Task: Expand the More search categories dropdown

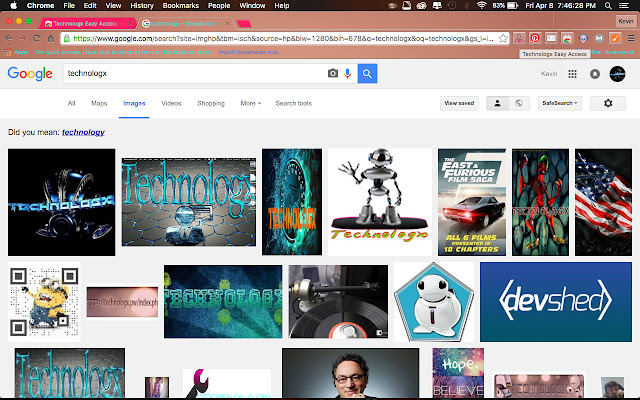Action: (251, 103)
